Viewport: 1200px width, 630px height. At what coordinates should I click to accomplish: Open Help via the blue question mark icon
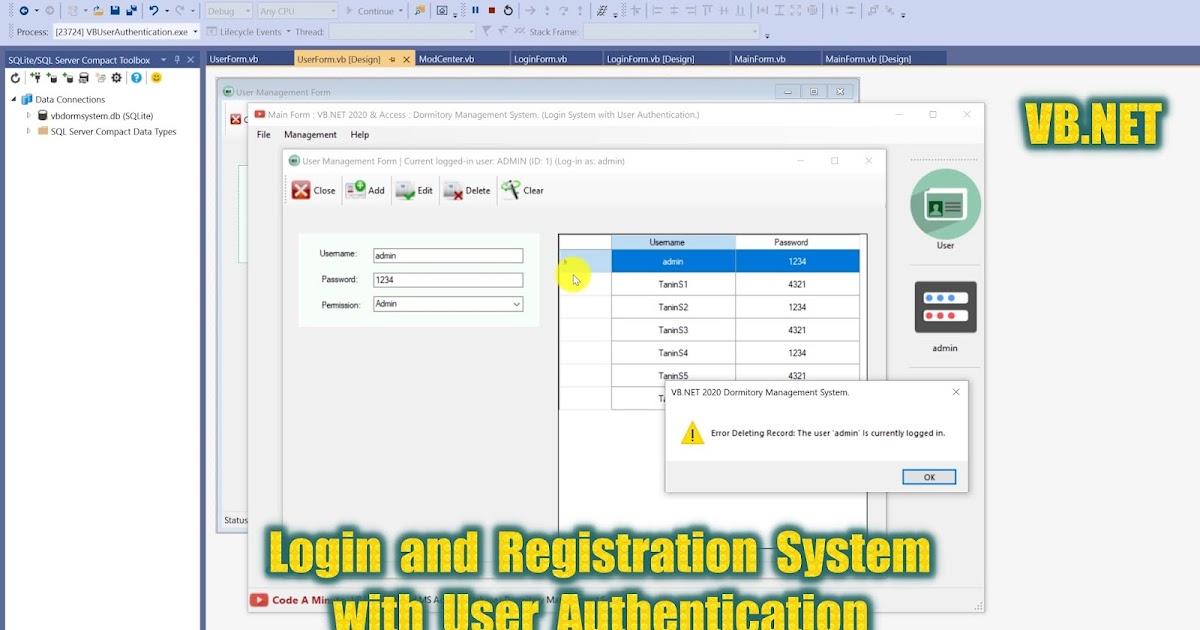(137, 78)
